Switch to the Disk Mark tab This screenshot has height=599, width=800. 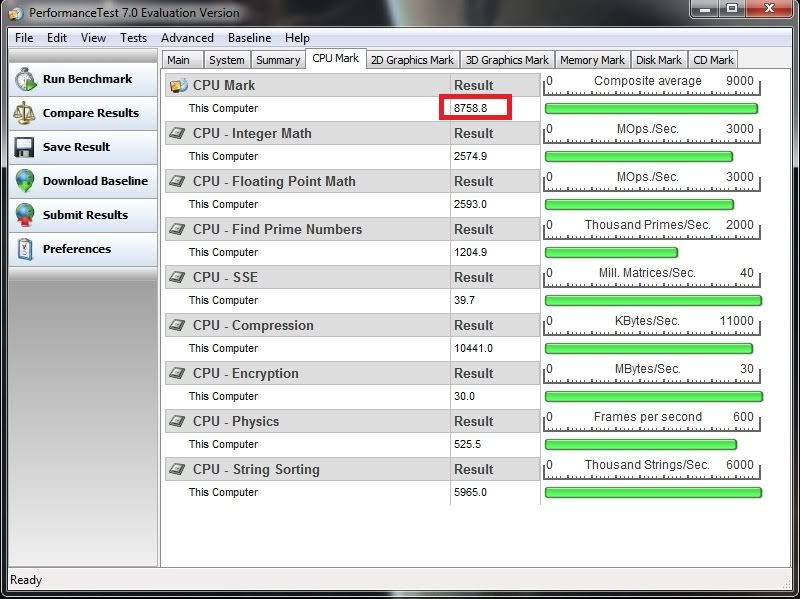(x=659, y=60)
